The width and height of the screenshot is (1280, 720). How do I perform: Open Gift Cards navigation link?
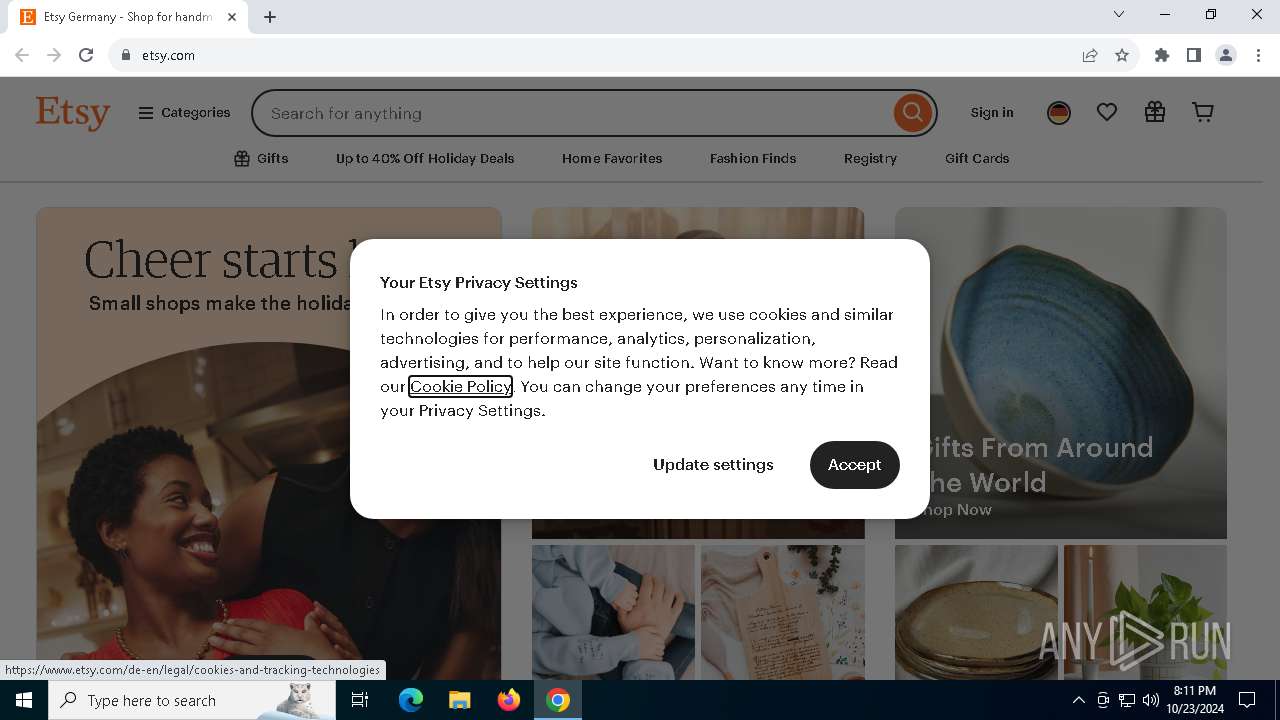[977, 158]
